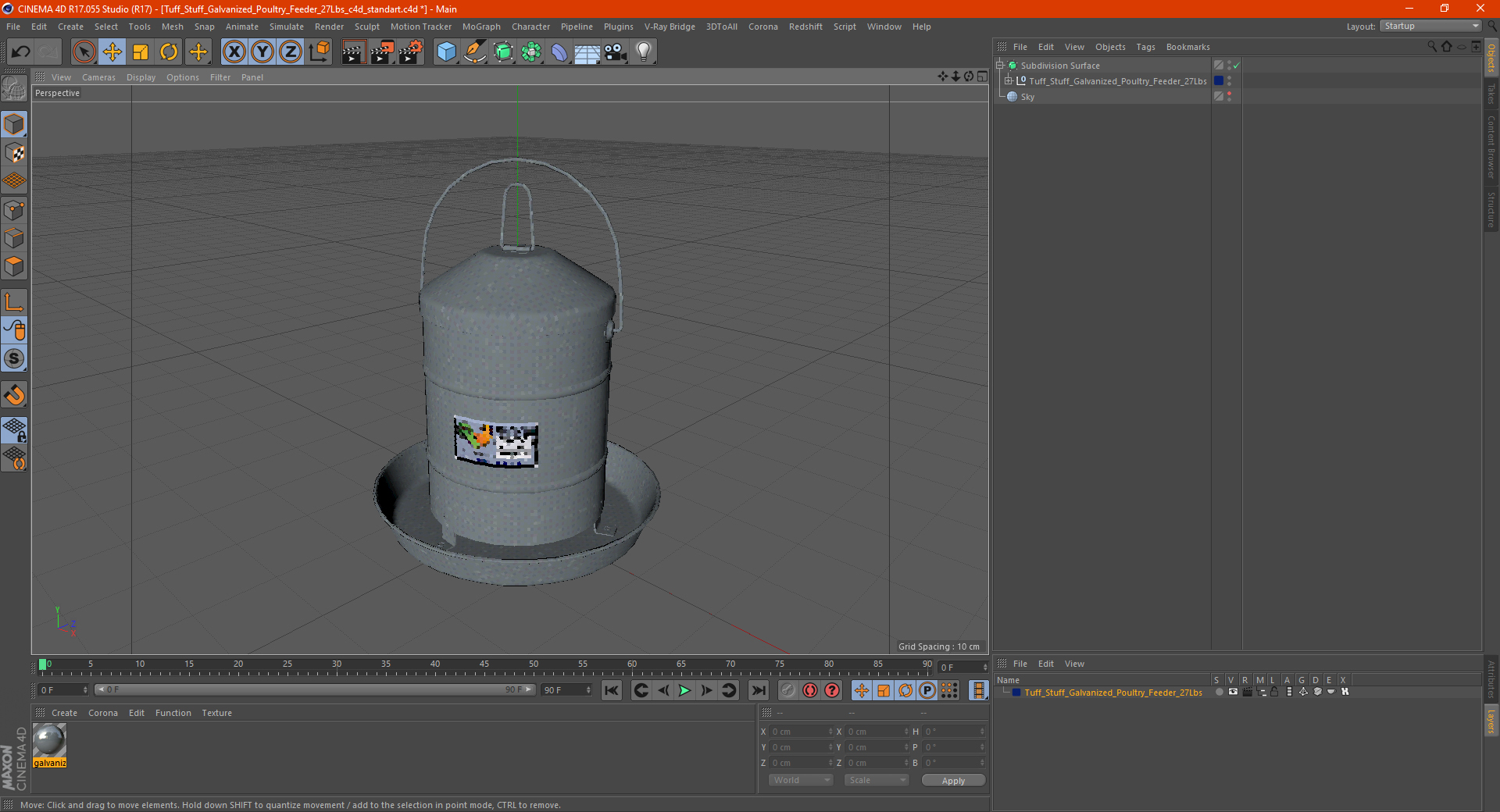
Task: Add a Camera object
Action: click(x=616, y=52)
